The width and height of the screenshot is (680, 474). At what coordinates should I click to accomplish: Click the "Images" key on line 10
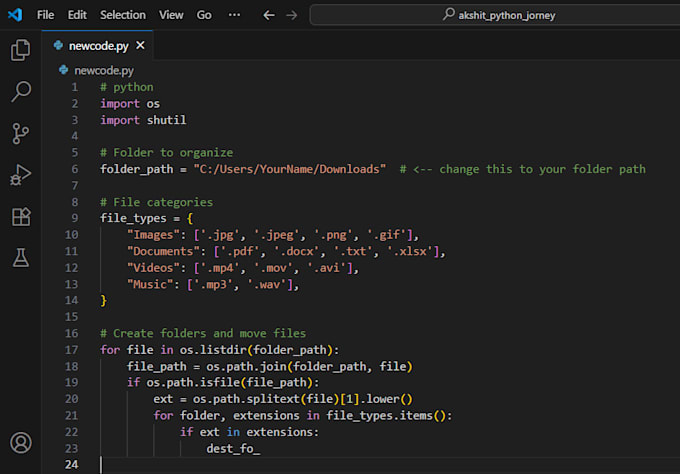point(153,235)
